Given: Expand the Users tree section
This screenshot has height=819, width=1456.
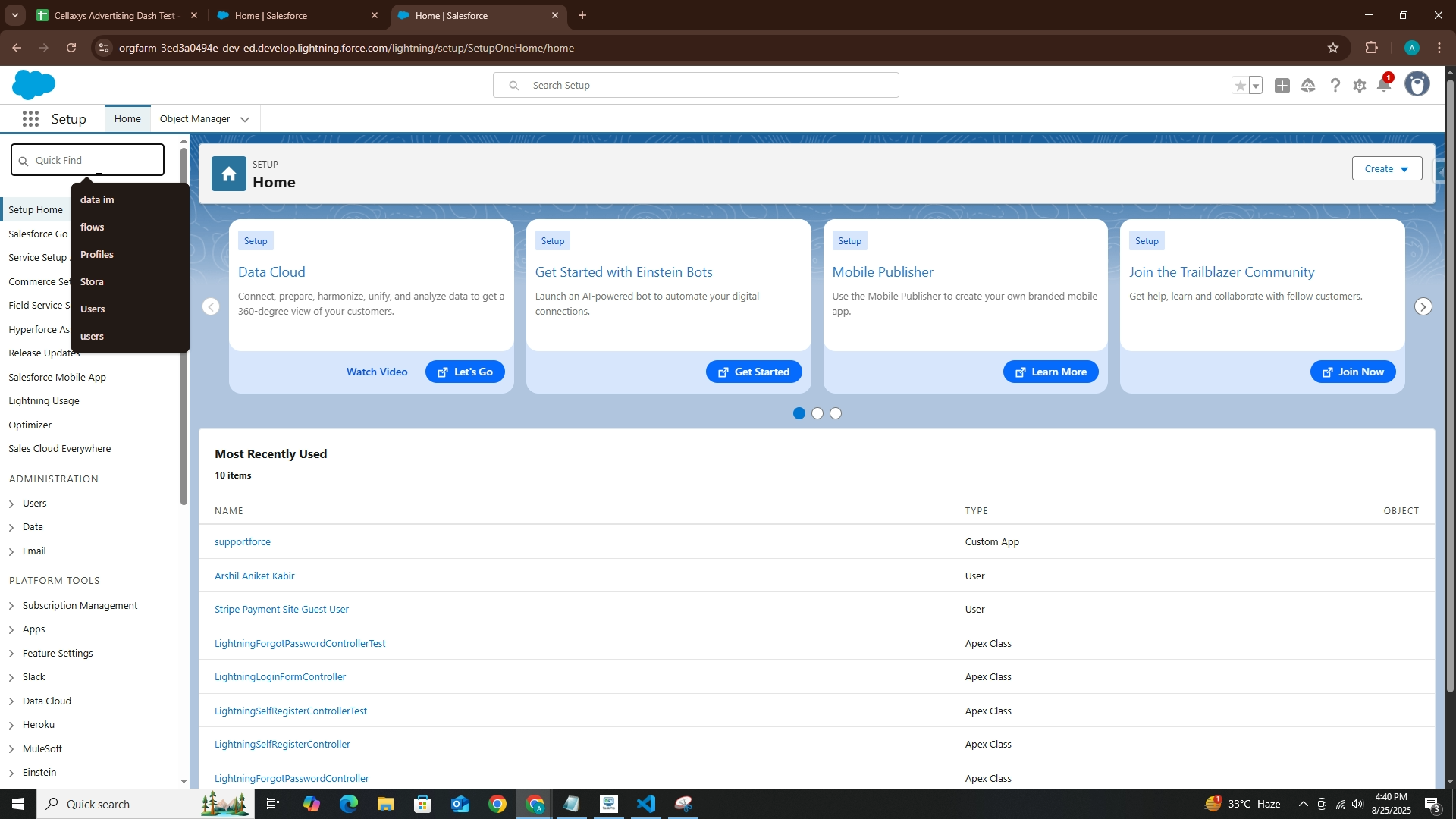Looking at the screenshot, I should click(11, 504).
